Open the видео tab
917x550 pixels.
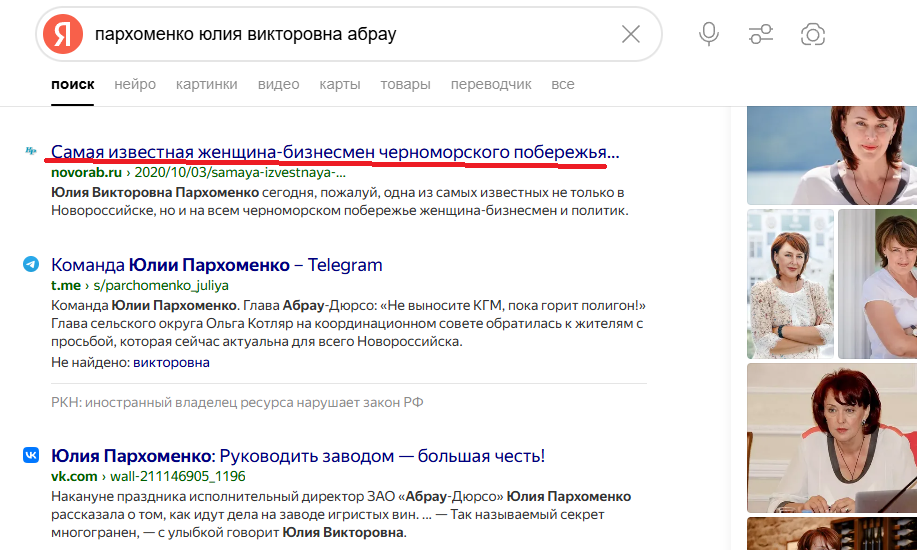(278, 84)
